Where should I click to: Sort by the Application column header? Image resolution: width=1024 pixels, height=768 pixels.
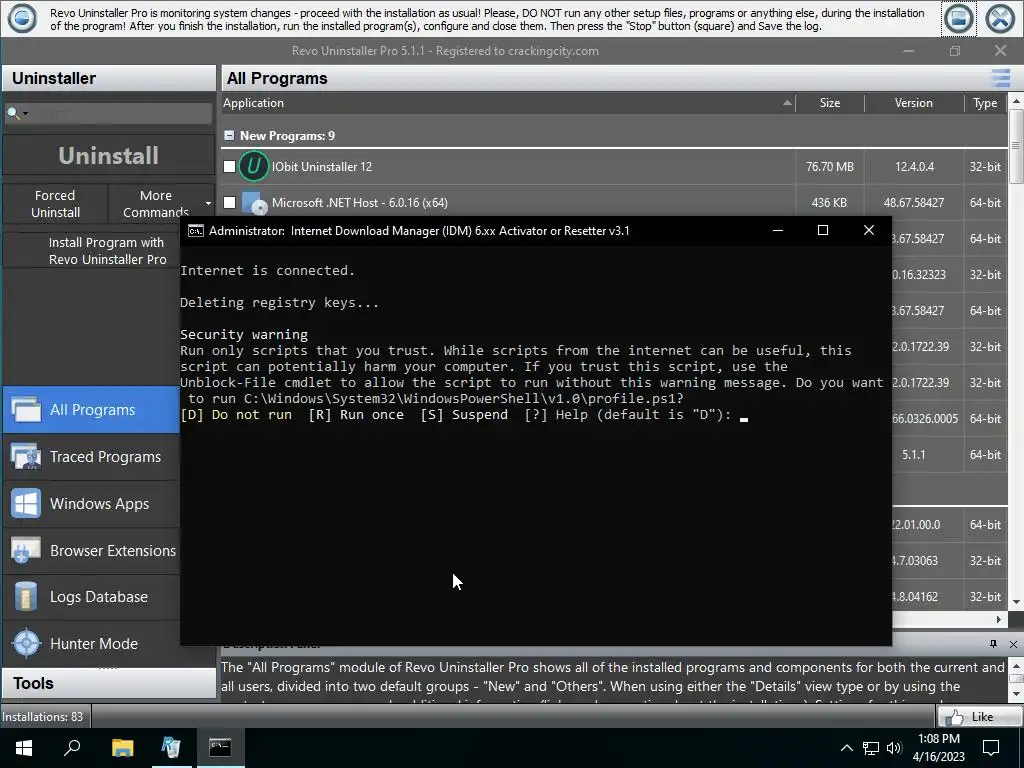point(508,103)
